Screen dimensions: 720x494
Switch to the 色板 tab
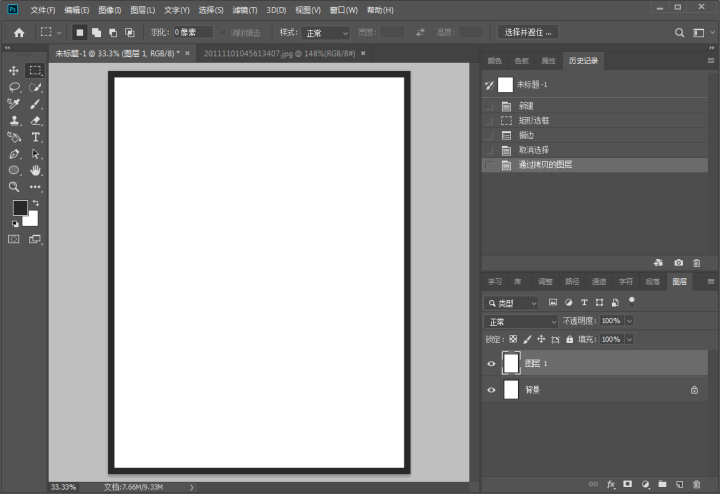[x=522, y=61]
